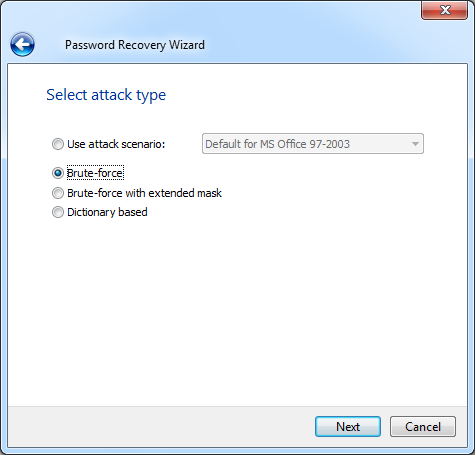Proceed with the Next button

348,426
